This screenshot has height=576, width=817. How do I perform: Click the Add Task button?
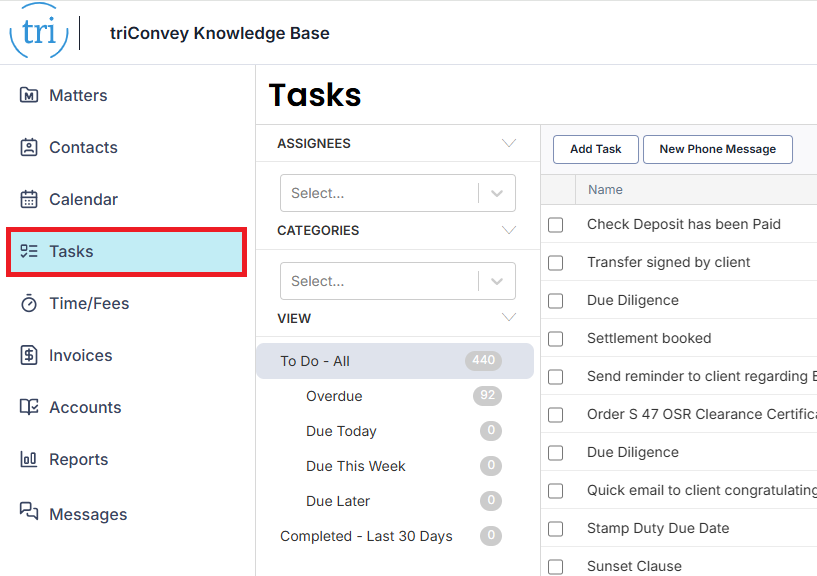(595, 150)
